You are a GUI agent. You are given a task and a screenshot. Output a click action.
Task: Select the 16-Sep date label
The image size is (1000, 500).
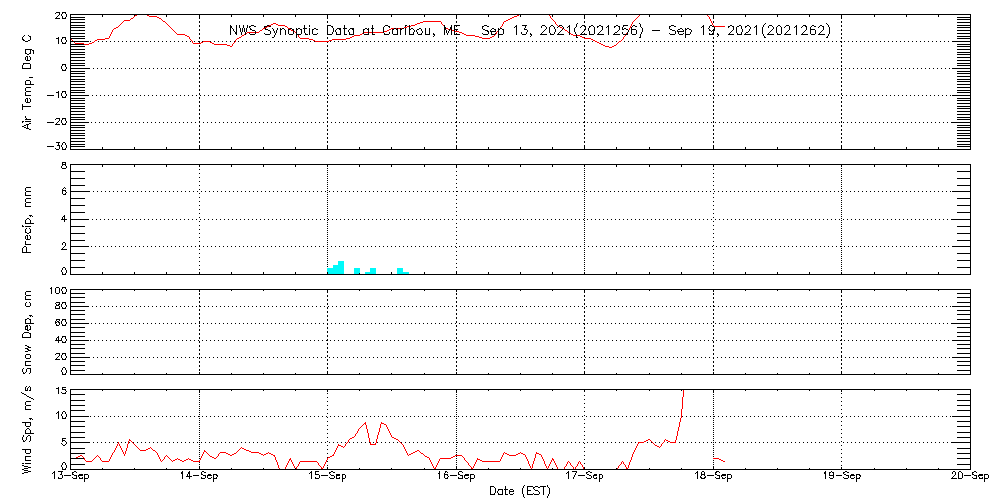pyautogui.click(x=456, y=476)
